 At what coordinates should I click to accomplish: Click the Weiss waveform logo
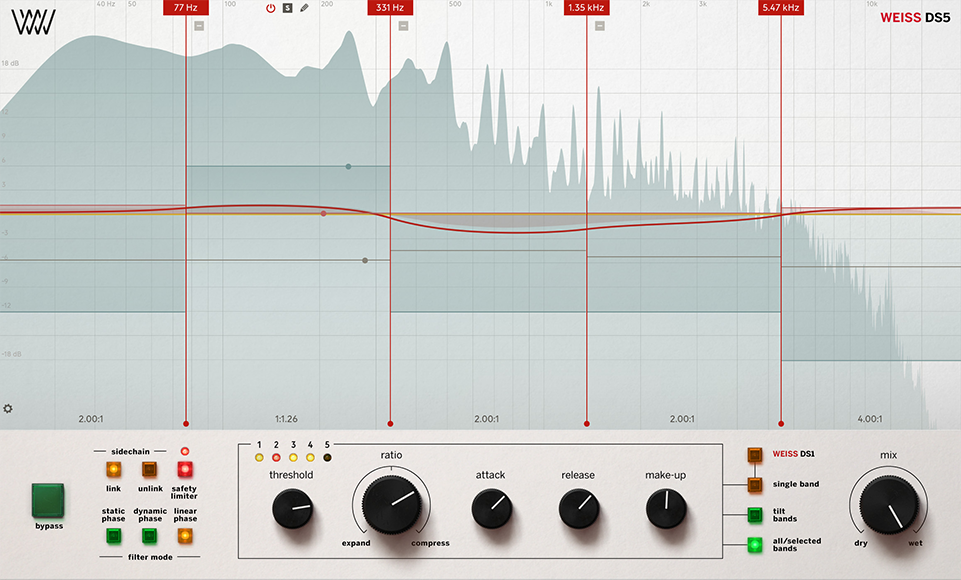[x=33, y=21]
